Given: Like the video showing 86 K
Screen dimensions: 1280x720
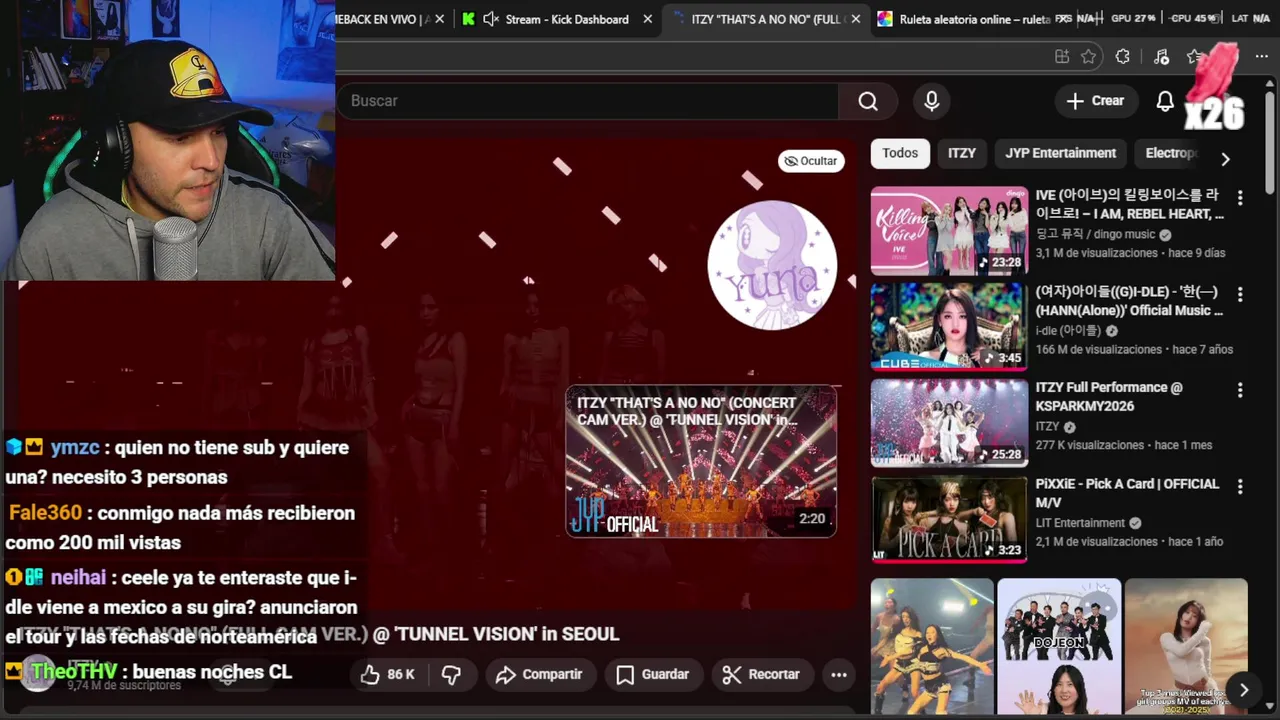Looking at the screenshot, I should [387, 675].
